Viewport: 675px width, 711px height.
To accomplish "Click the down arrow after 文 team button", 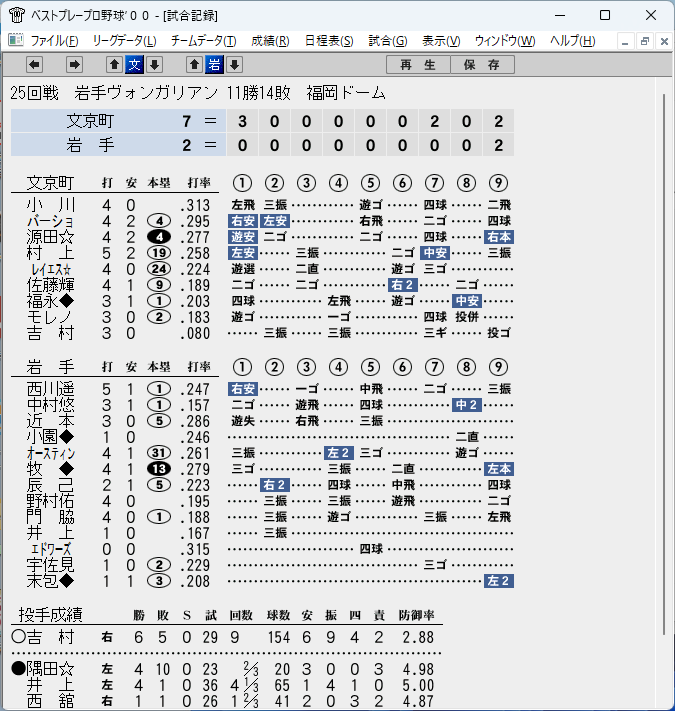I will (x=155, y=65).
